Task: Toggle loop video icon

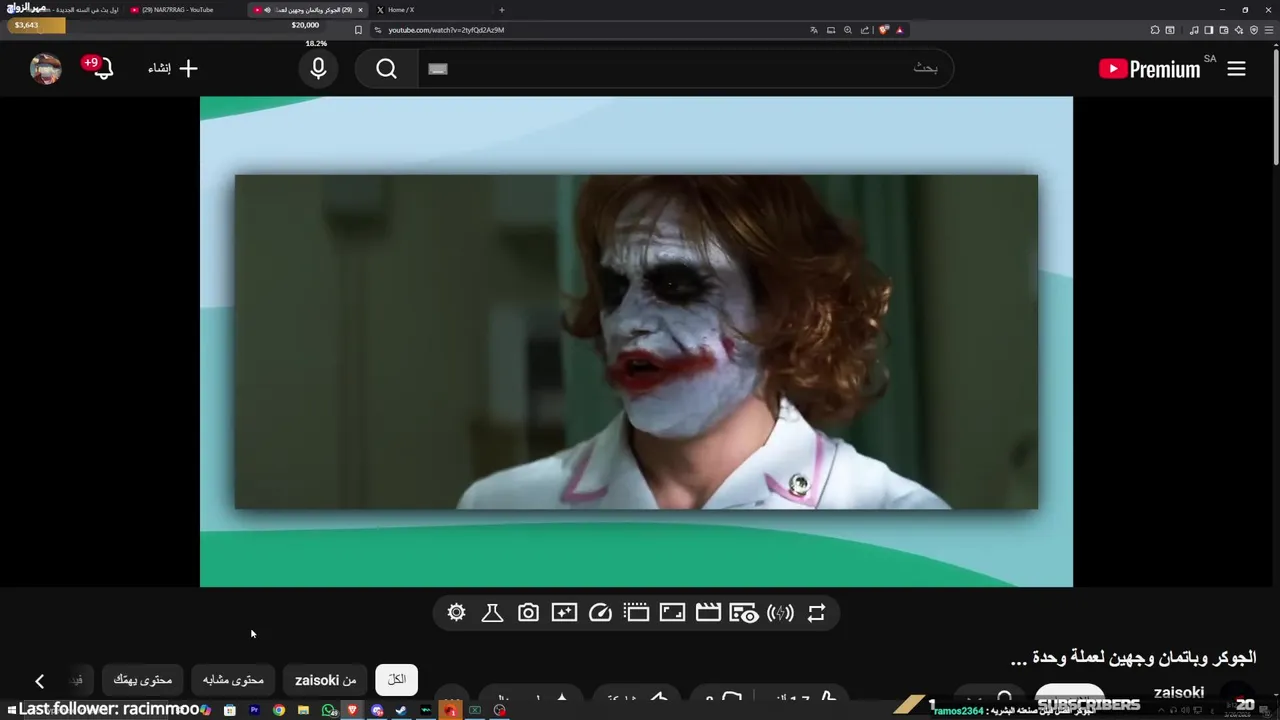Action: (x=816, y=613)
